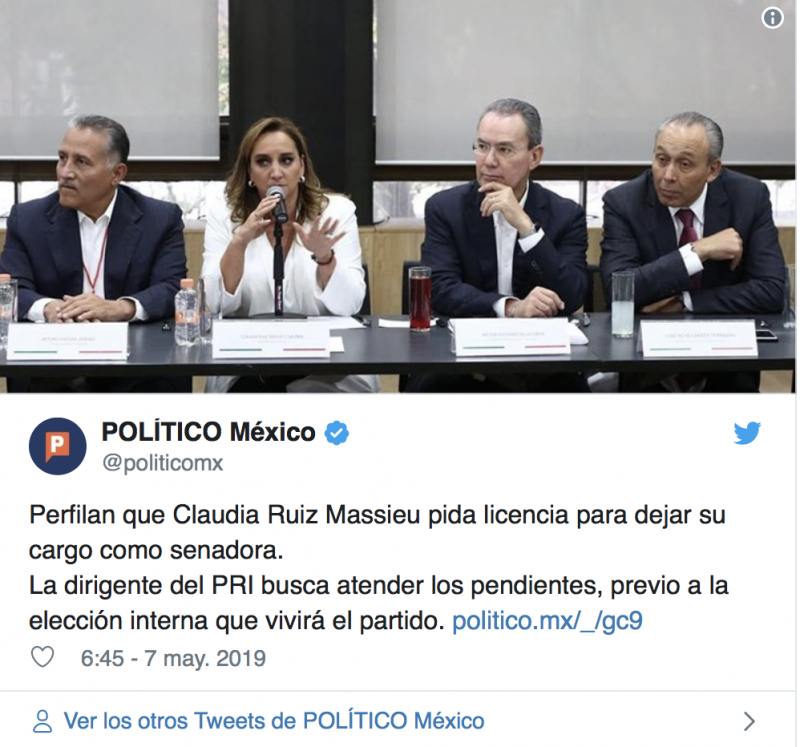Select Ver los otros Tweets de POLÍTICO México
The image size is (800, 747).
pos(274,721)
